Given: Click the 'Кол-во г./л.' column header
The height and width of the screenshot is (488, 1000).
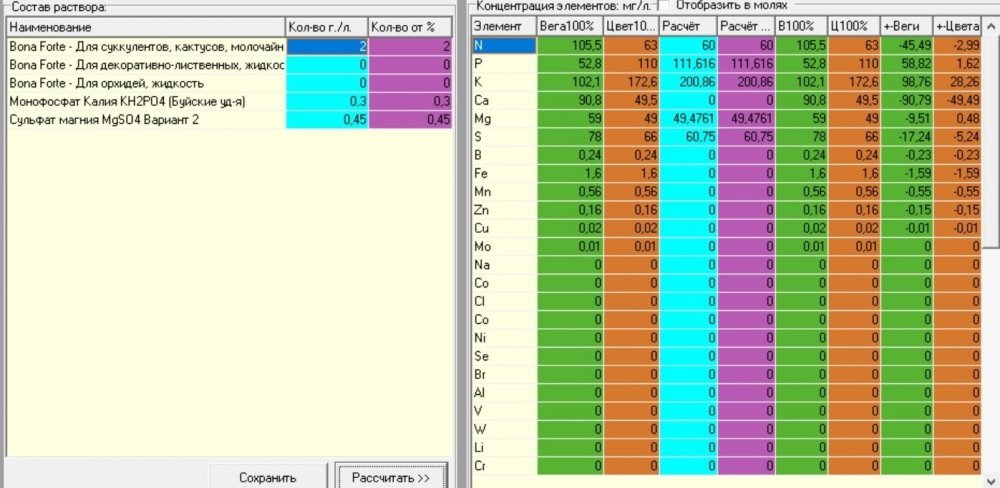Looking at the screenshot, I should 327,27.
